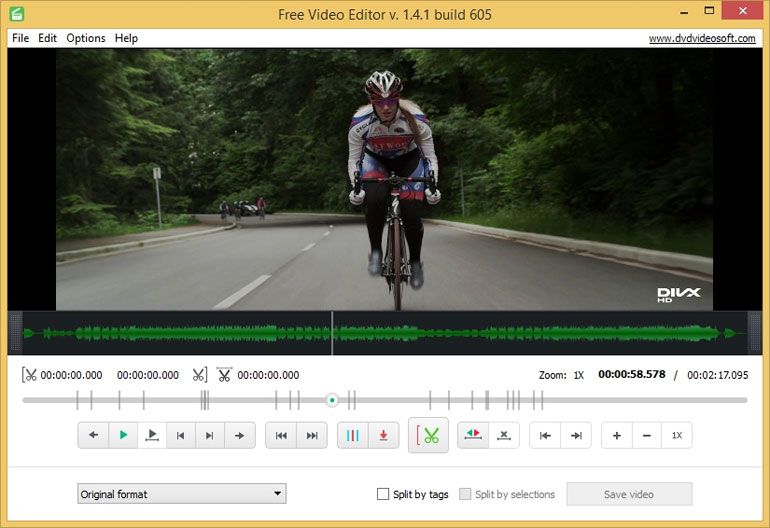The height and width of the screenshot is (528, 770).
Task: Click the step back arrow button
Action: point(93,435)
